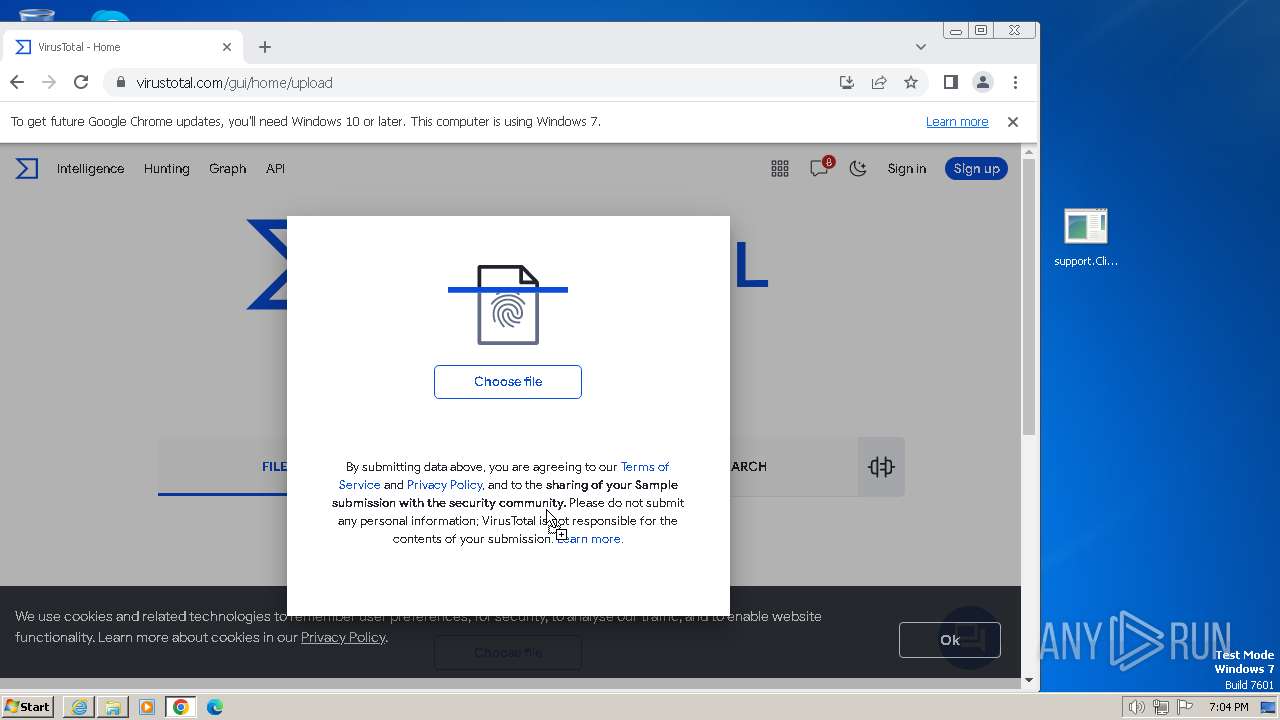This screenshot has width=1280, height=720.
Task: Go forward in browser
Action: point(49,83)
